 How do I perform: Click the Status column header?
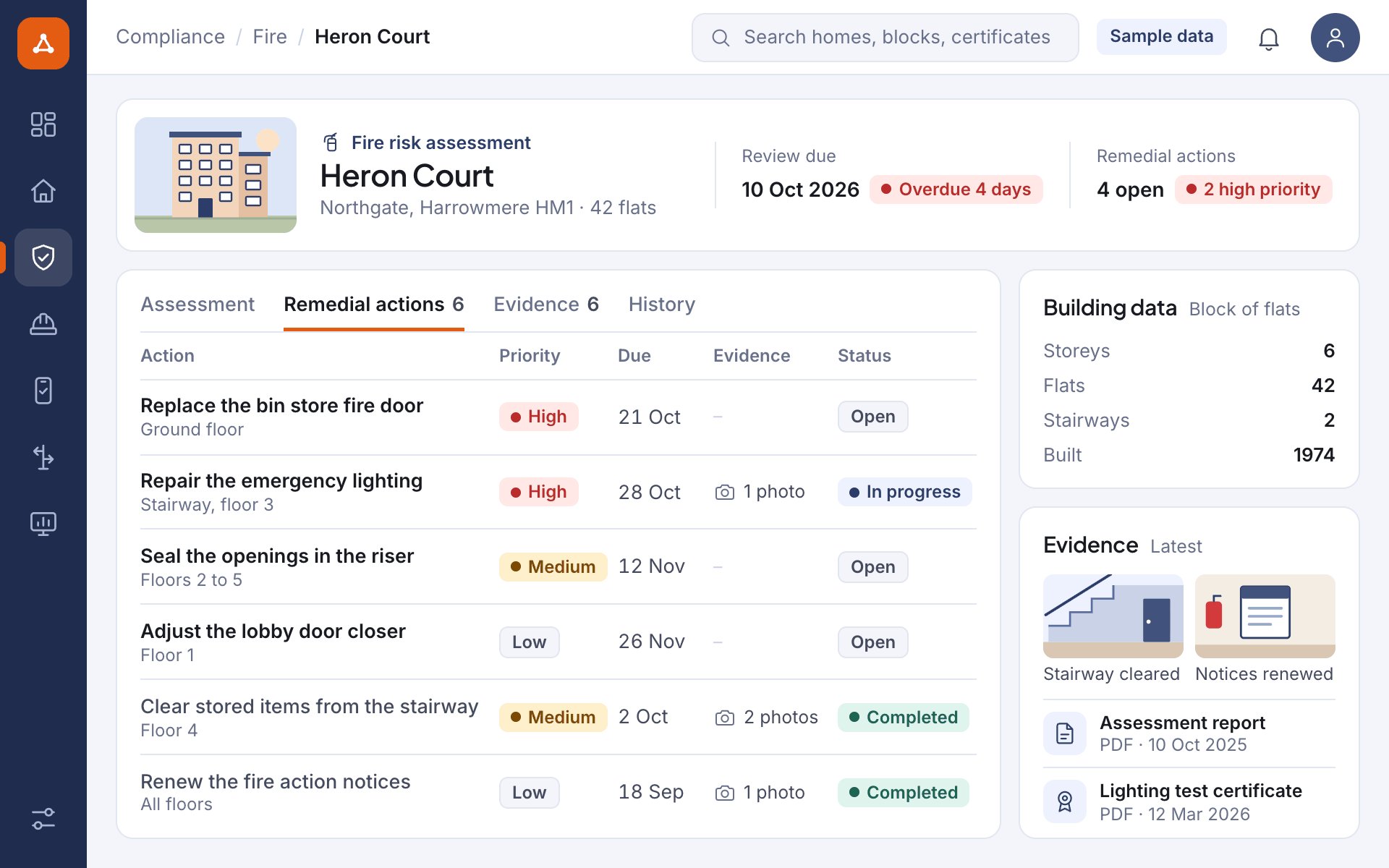pos(865,356)
